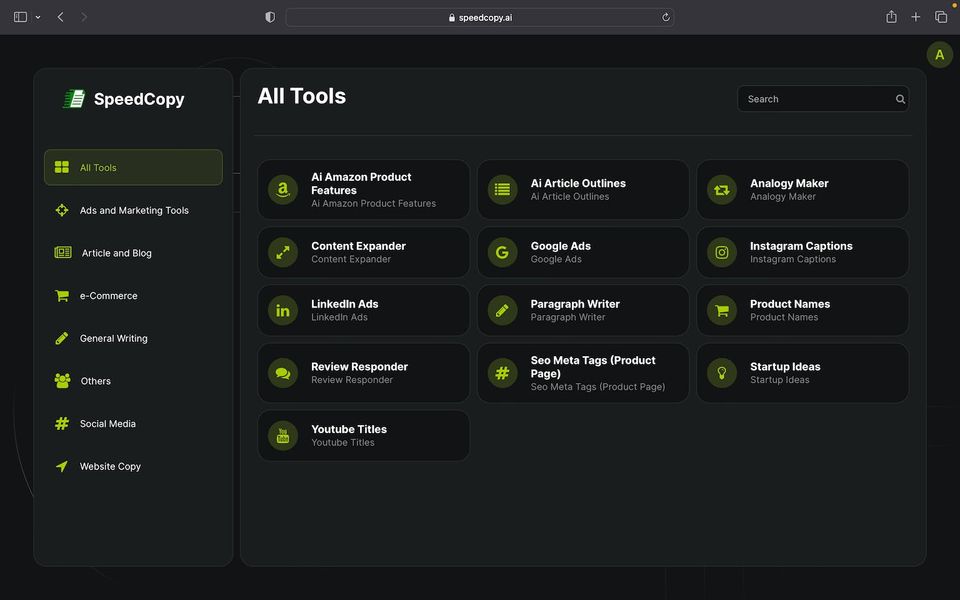Click the SpeedCopy logo
The image size is (960, 600).
pyautogui.click(x=124, y=99)
